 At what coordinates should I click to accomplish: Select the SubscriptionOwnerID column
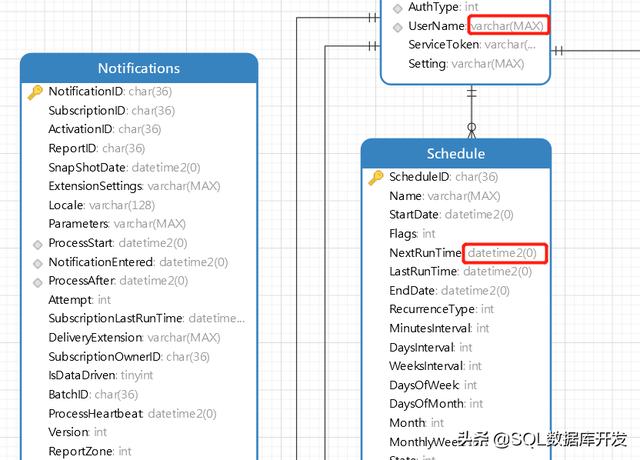coord(129,357)
